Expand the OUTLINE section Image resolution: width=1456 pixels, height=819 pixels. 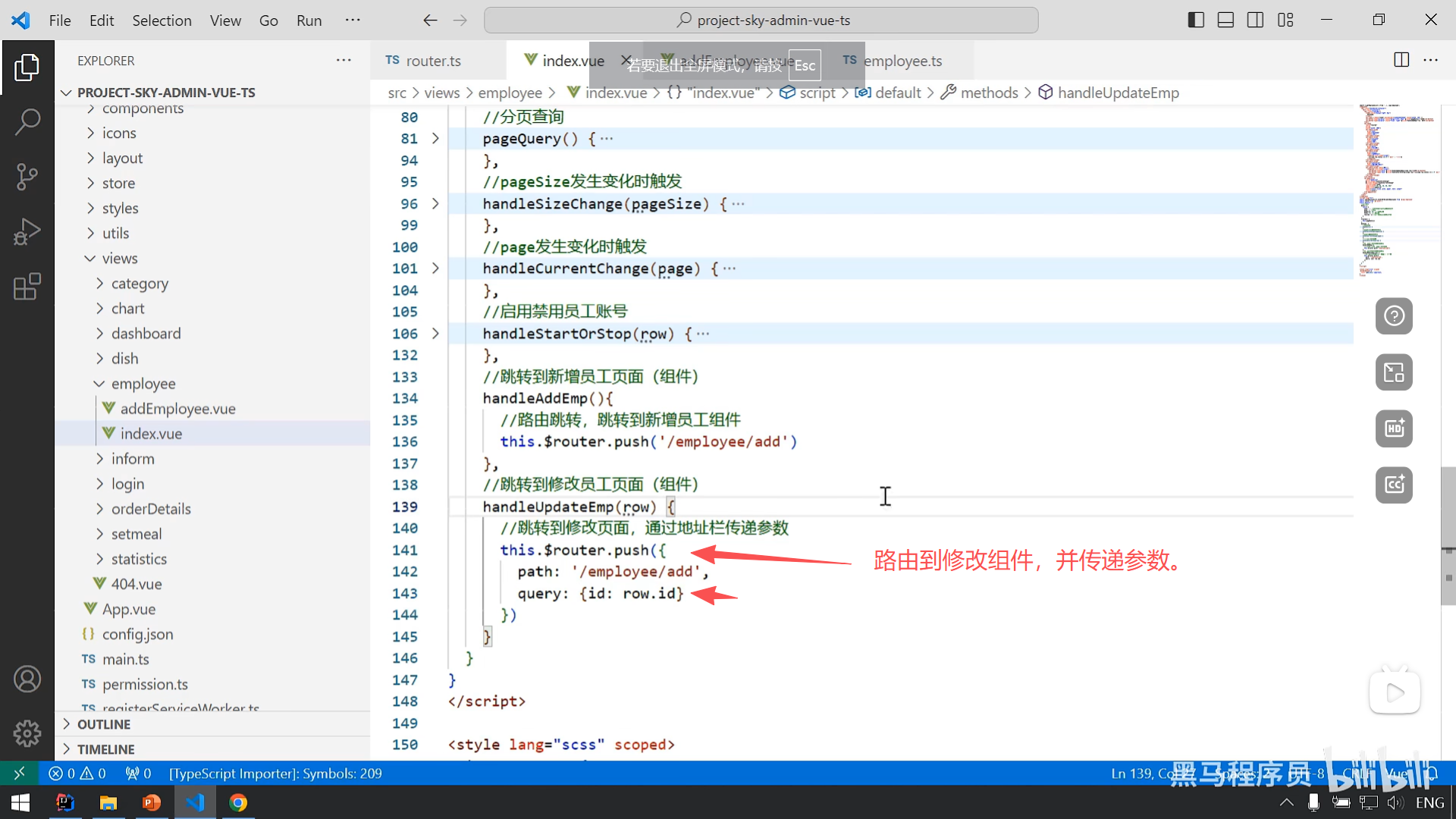point(103,724)
